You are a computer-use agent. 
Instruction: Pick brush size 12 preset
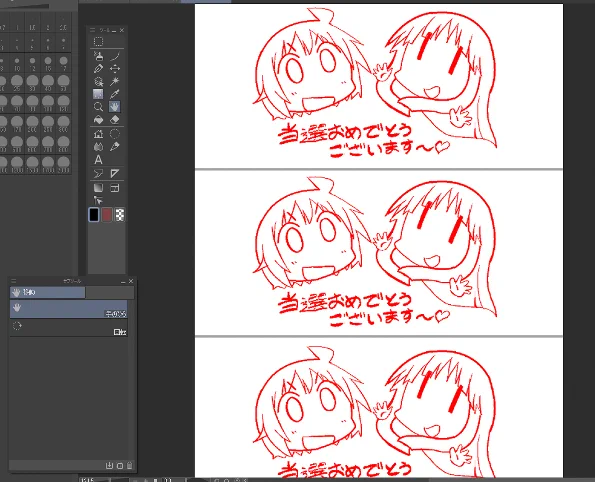coord(32,63)
